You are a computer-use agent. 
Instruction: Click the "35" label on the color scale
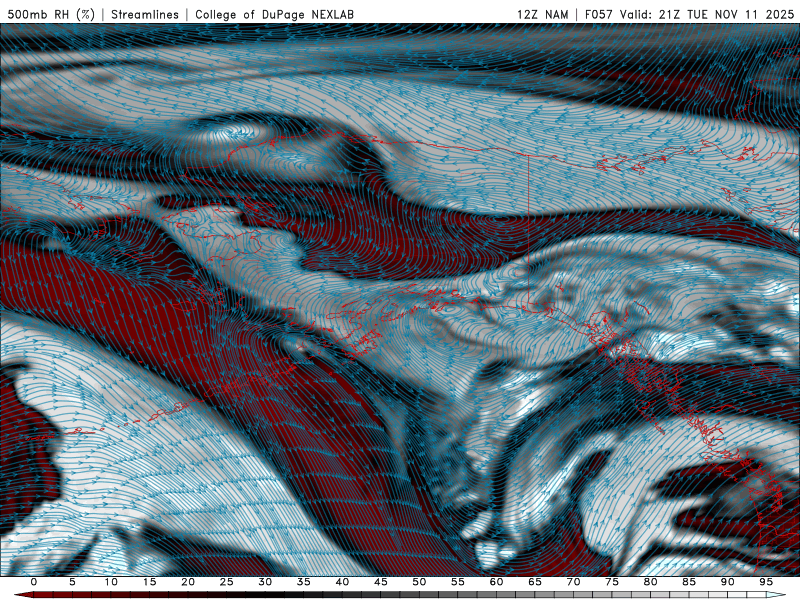[304, 582]
